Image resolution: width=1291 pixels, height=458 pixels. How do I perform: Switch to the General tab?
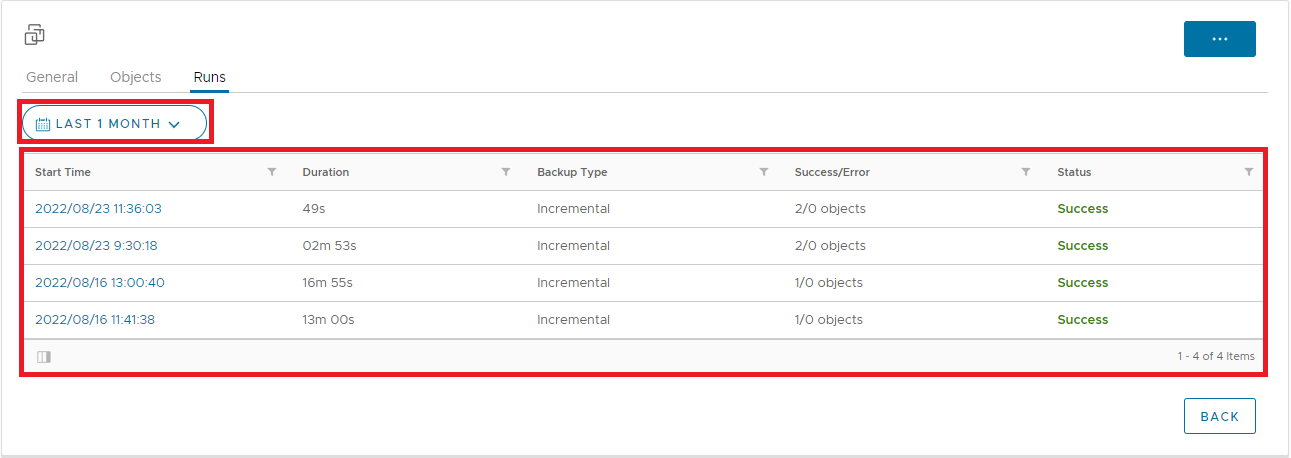[x=52, y=77]
